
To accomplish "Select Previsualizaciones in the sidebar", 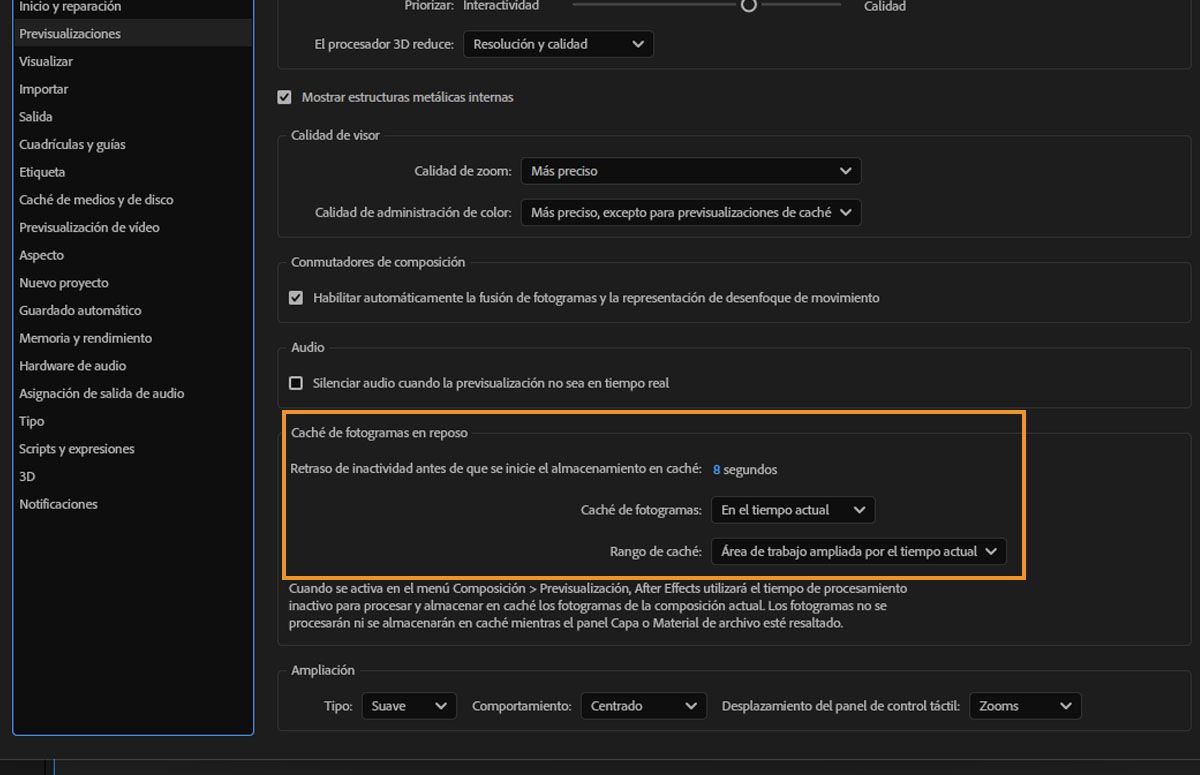I will [133, 34].
